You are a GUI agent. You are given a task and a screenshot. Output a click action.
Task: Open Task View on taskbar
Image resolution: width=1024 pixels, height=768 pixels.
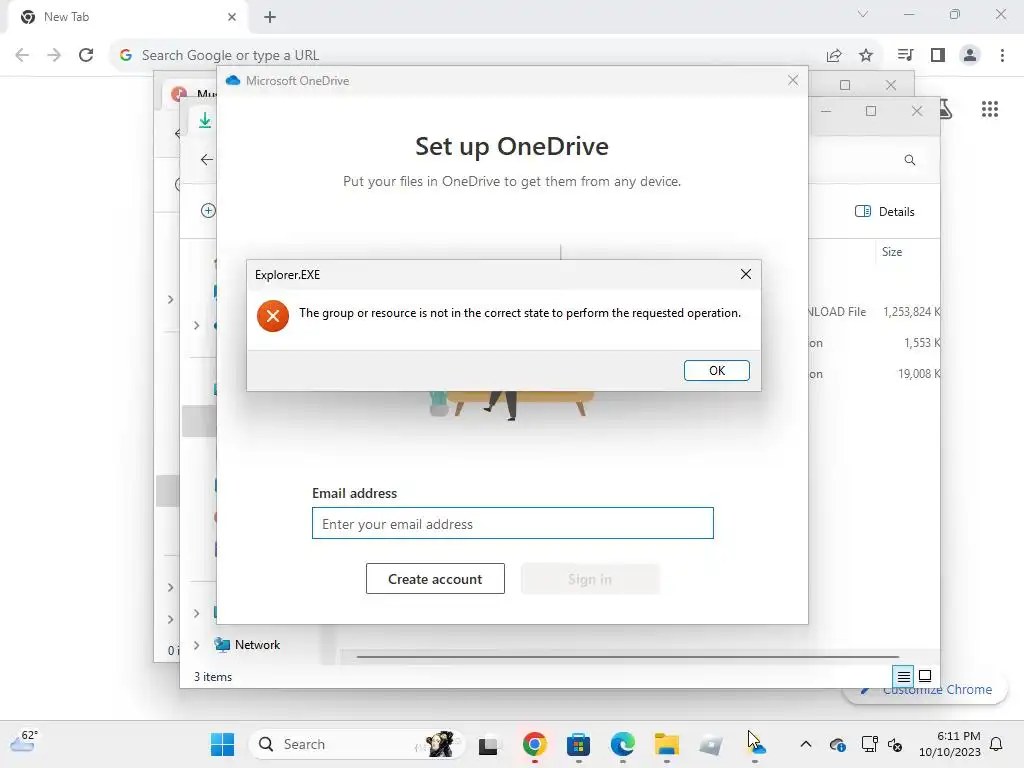[488, 745]
